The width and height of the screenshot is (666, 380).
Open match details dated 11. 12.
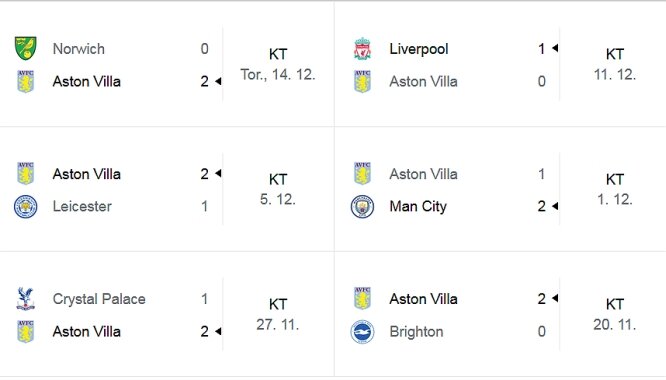point(615,65)
